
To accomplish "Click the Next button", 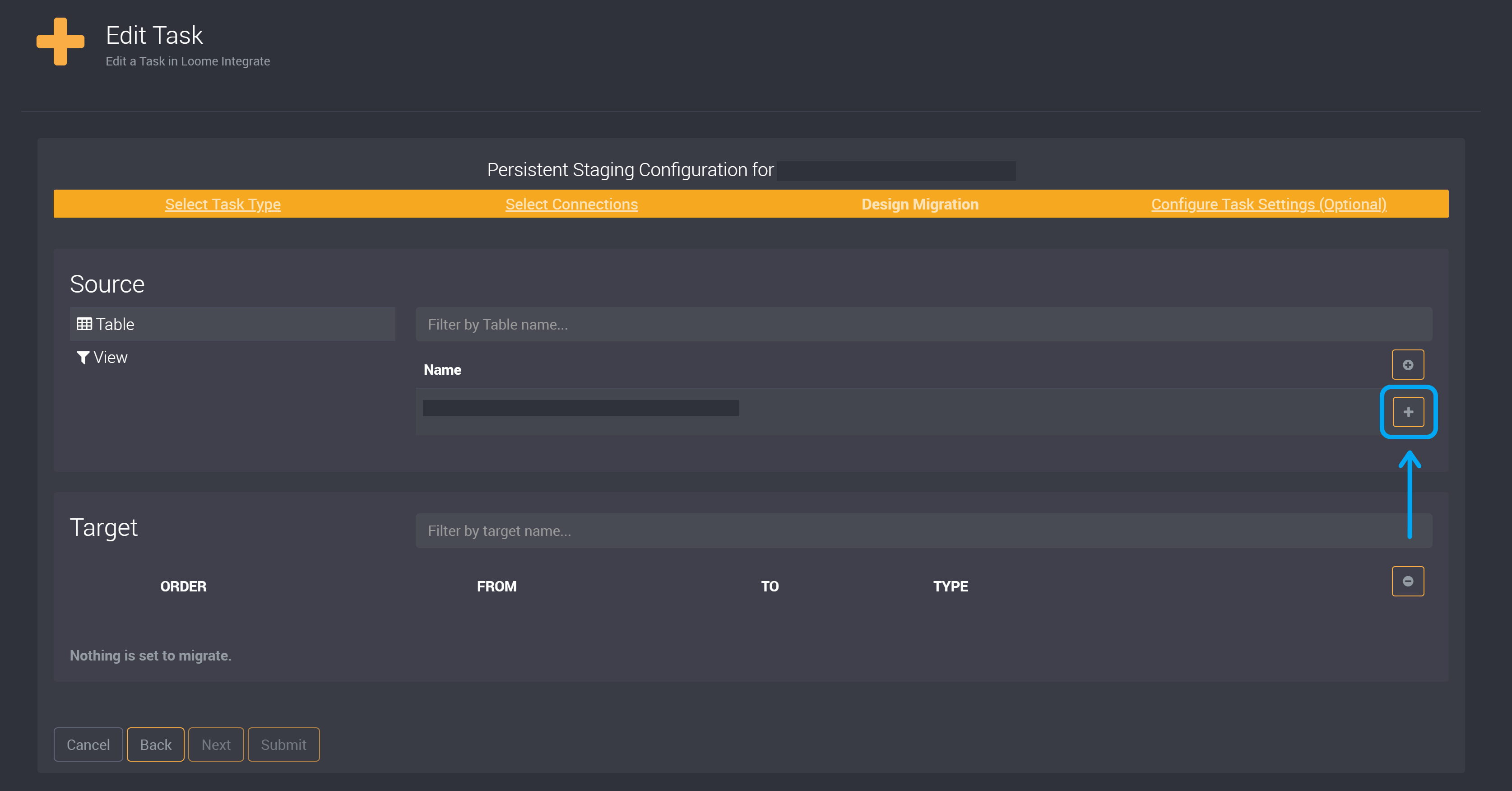I will [x=215, y=744].
